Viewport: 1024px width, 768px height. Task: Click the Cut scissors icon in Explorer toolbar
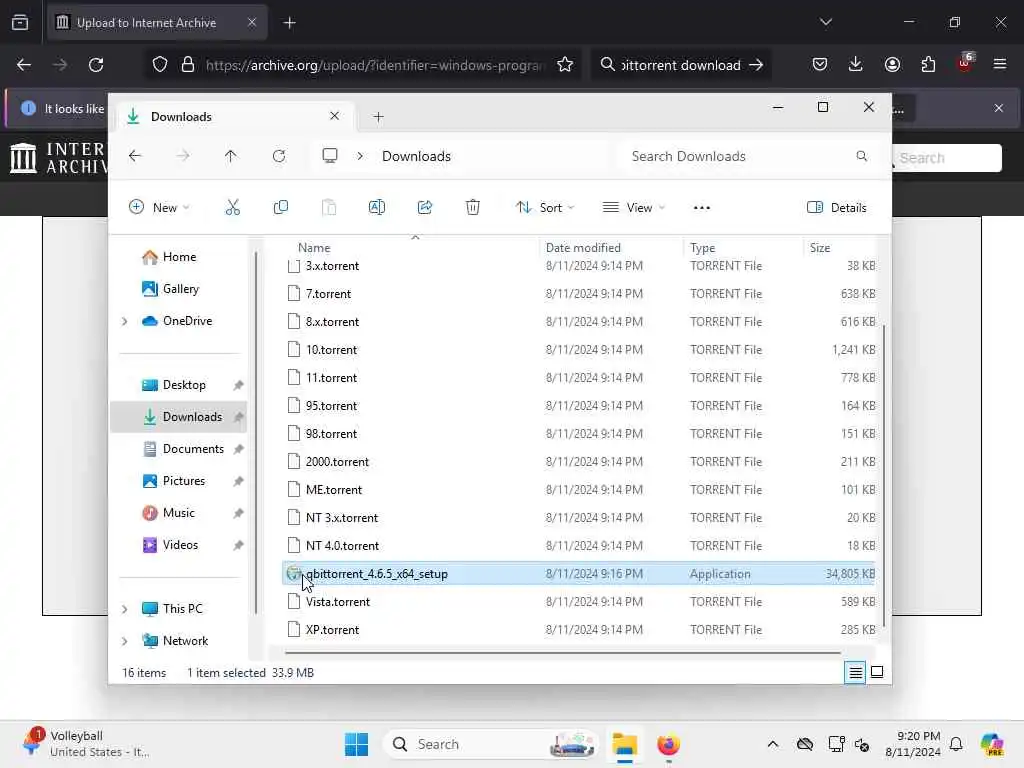tap(232, 208)
